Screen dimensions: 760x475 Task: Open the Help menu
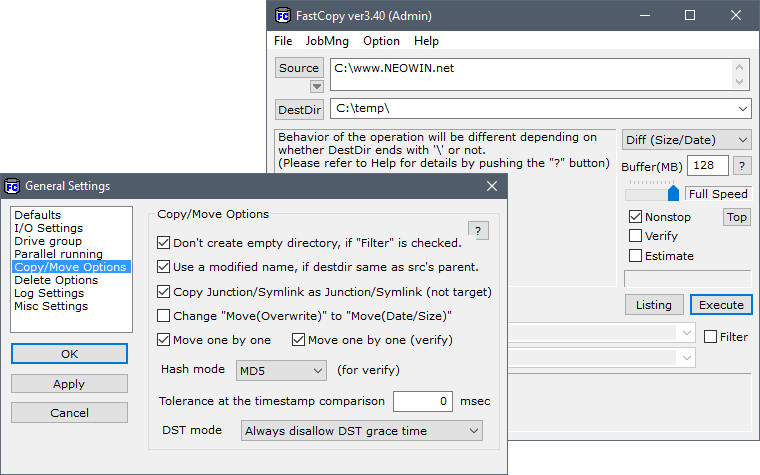click(426, 41)
